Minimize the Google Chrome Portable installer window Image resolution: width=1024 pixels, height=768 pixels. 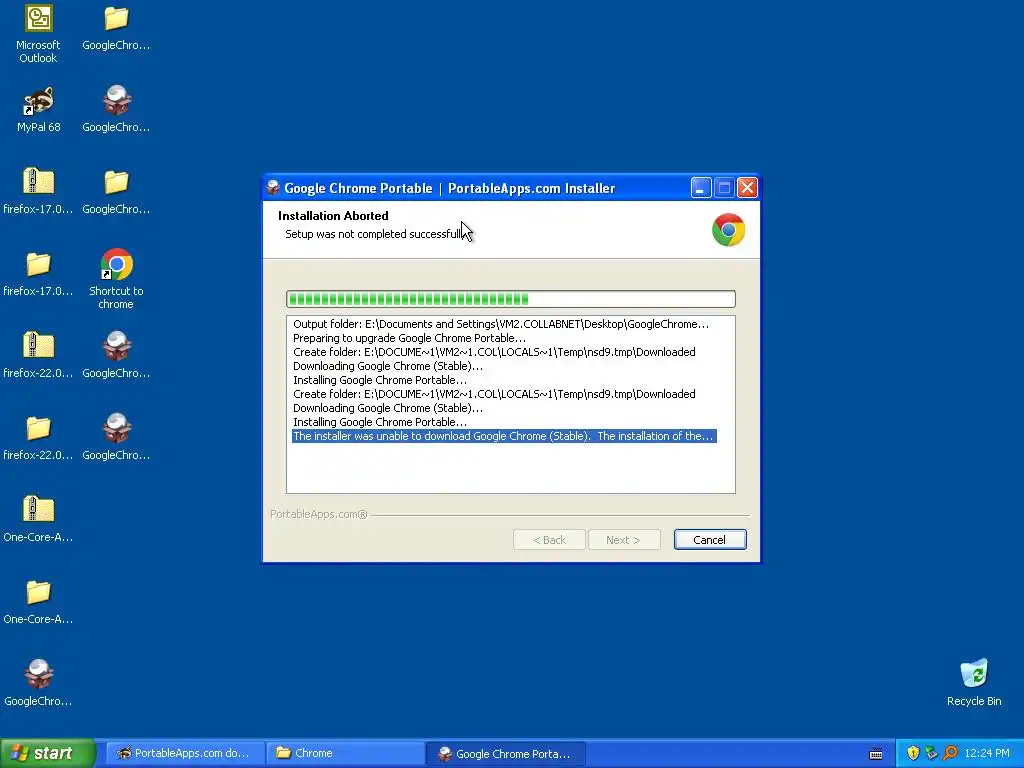[x=700, y=188]
